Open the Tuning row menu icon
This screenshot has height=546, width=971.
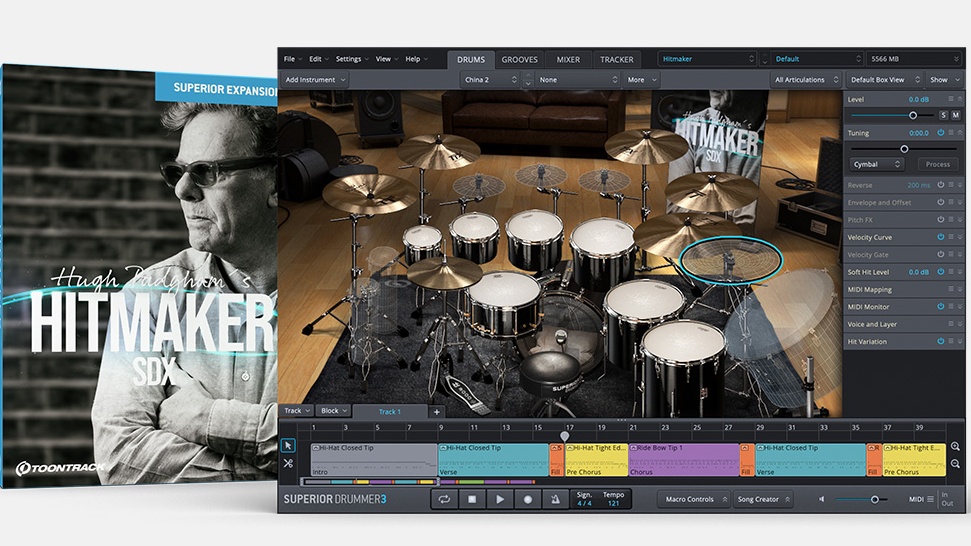coord(951,132)
